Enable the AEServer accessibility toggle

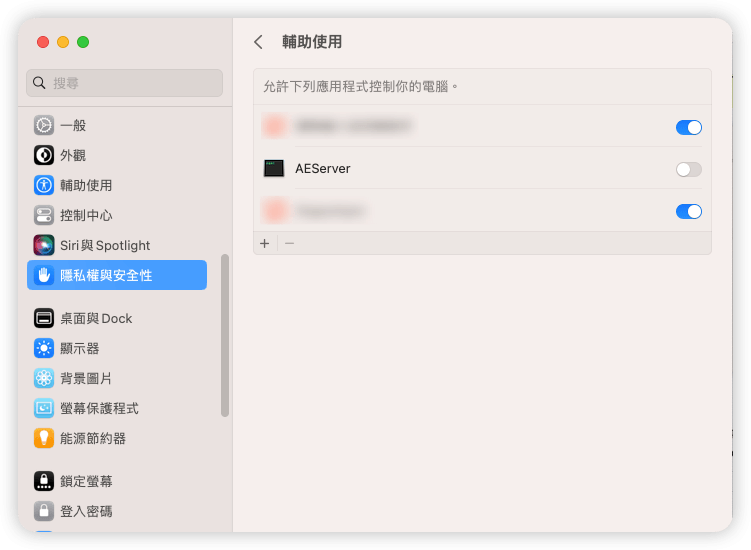(x=689, y=169)
